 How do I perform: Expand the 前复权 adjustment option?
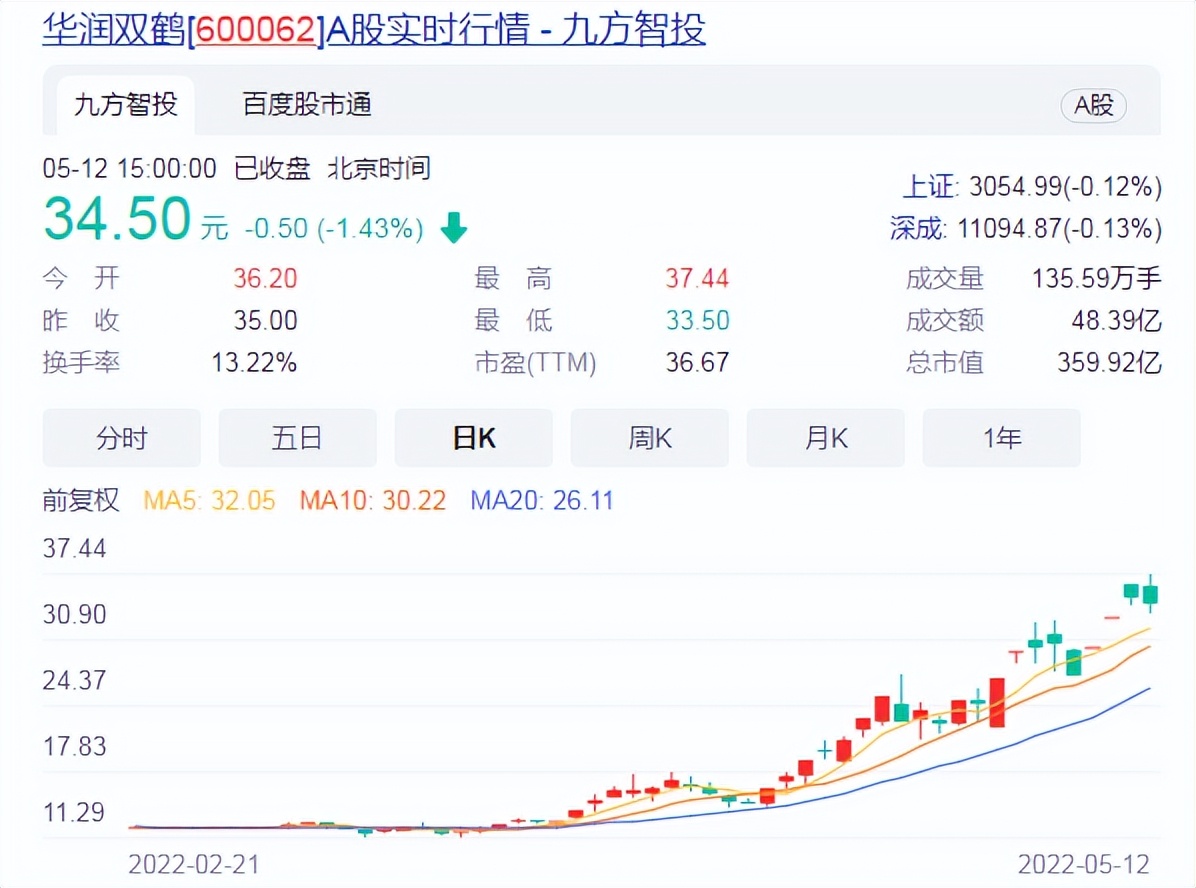tap(81, 500)
